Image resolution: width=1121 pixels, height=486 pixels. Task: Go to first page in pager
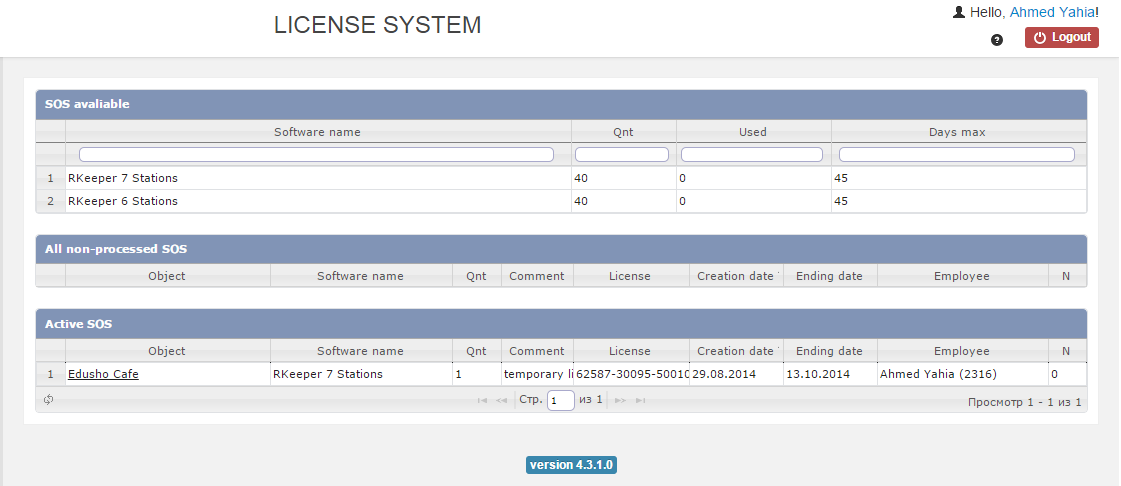(x=482, y=401)
